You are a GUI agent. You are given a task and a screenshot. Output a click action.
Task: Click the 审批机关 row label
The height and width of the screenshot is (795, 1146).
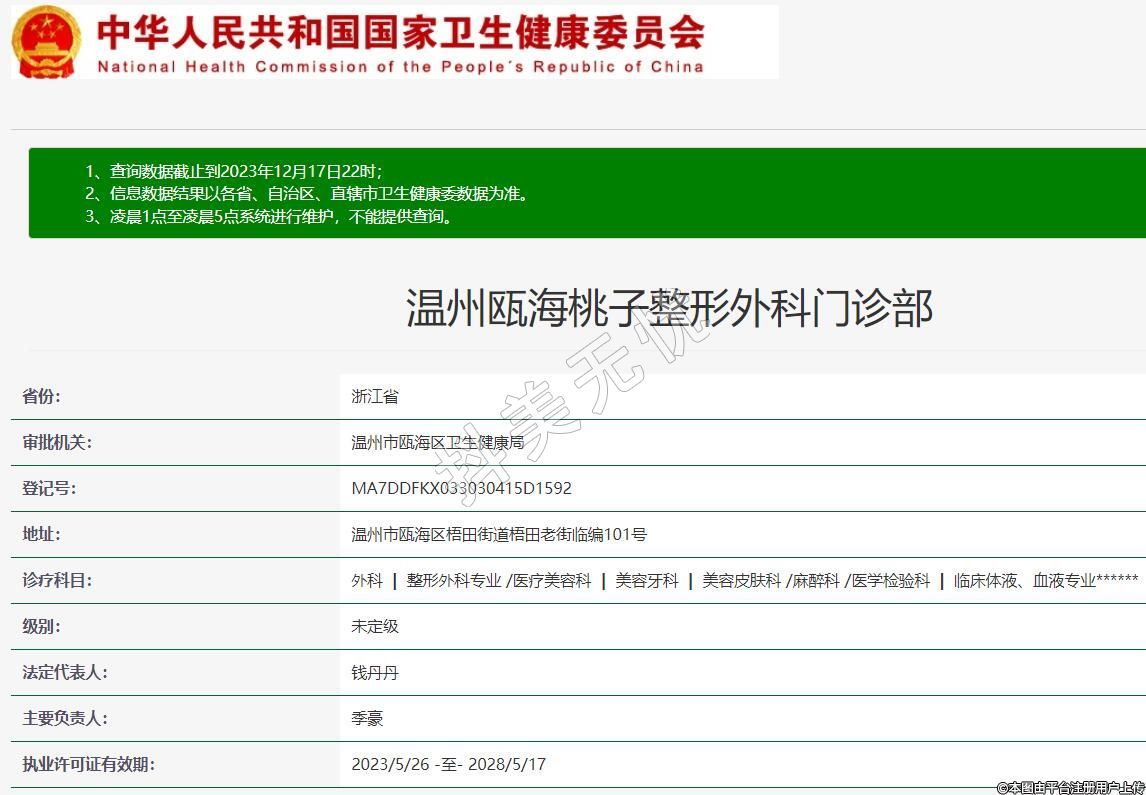pyautogui.click(x=57, y=442)
